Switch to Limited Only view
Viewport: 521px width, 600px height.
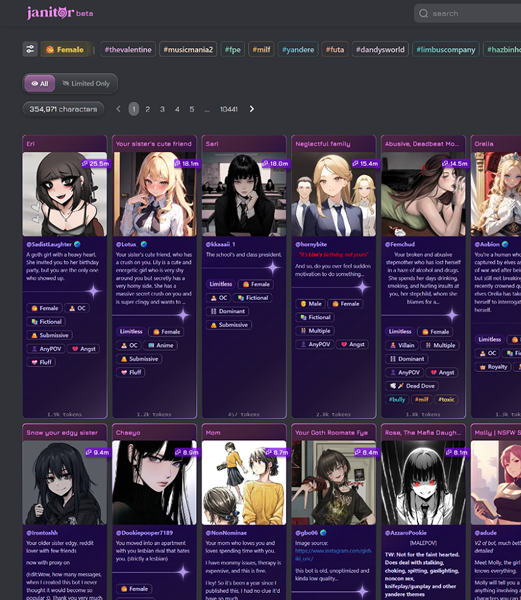[86, 83]
